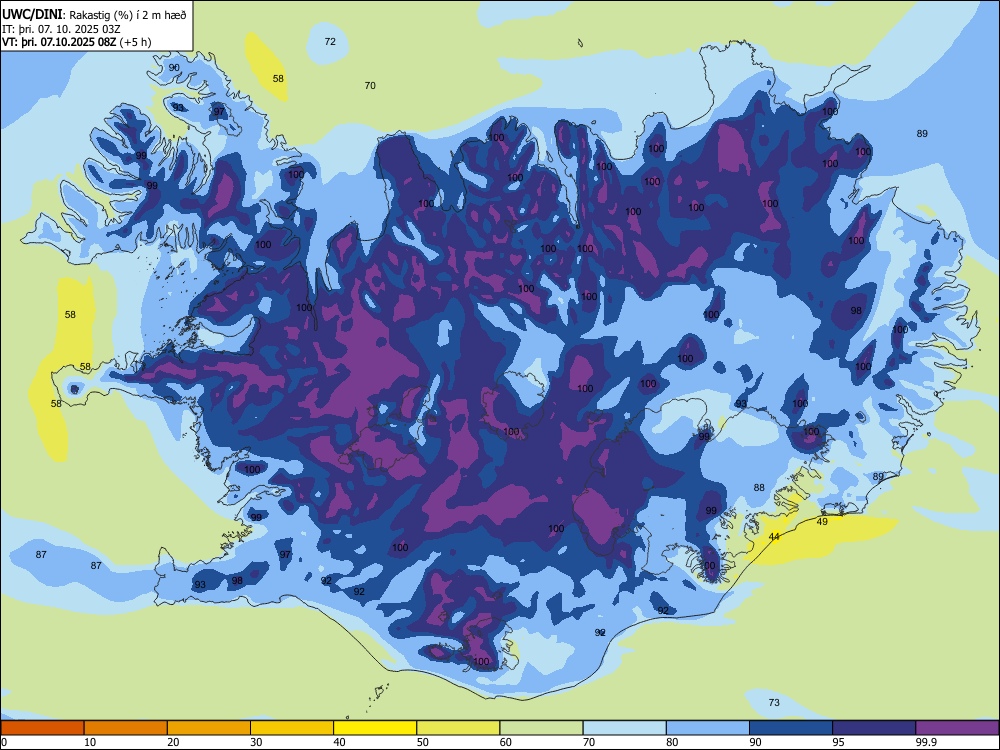The image size is (1000, 750).
Task: Click the bright yellow 40–50 legend swatch
Action: [375, 728]
